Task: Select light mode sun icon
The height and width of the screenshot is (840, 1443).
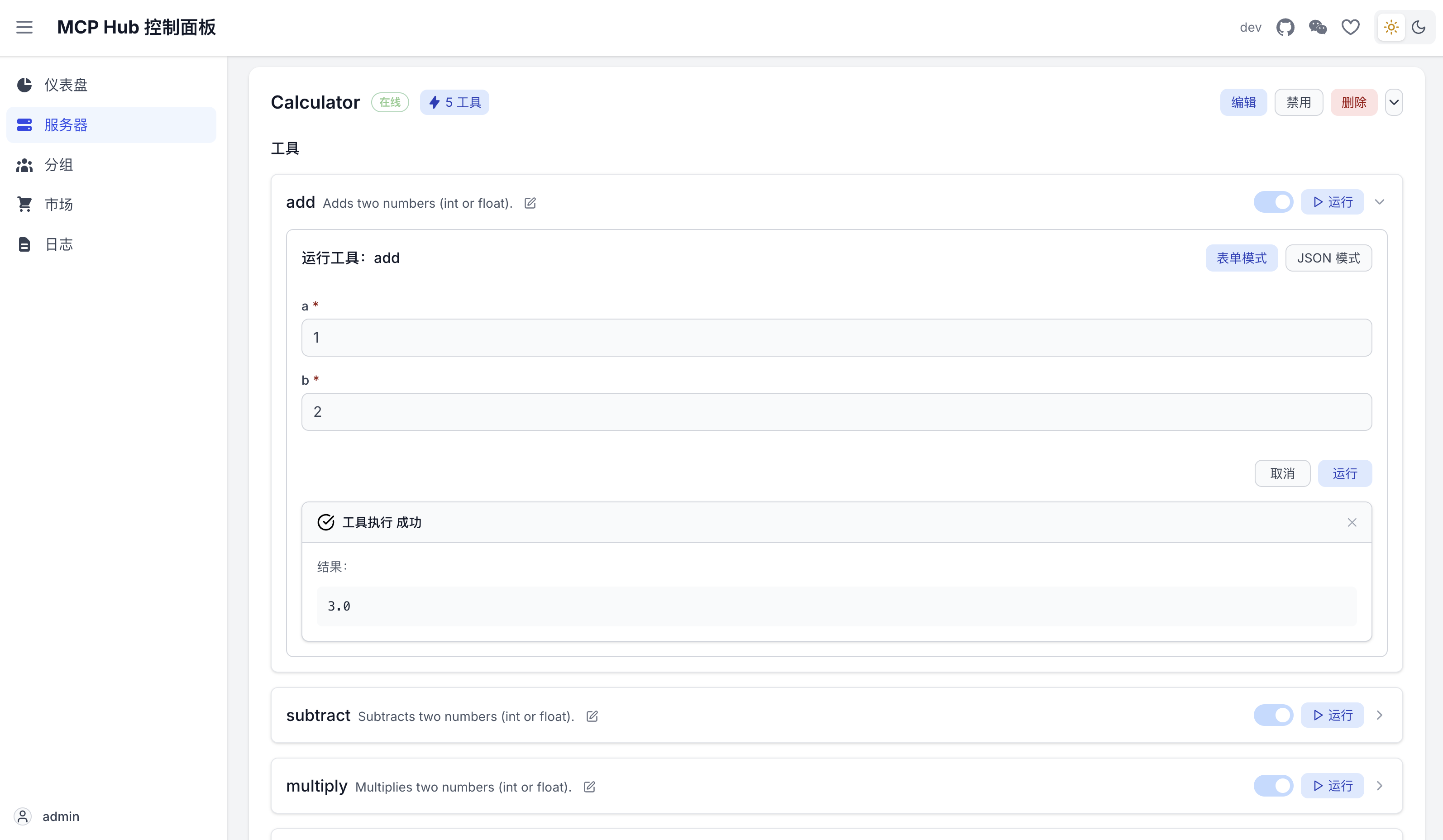Action: tap(1391, 27)
